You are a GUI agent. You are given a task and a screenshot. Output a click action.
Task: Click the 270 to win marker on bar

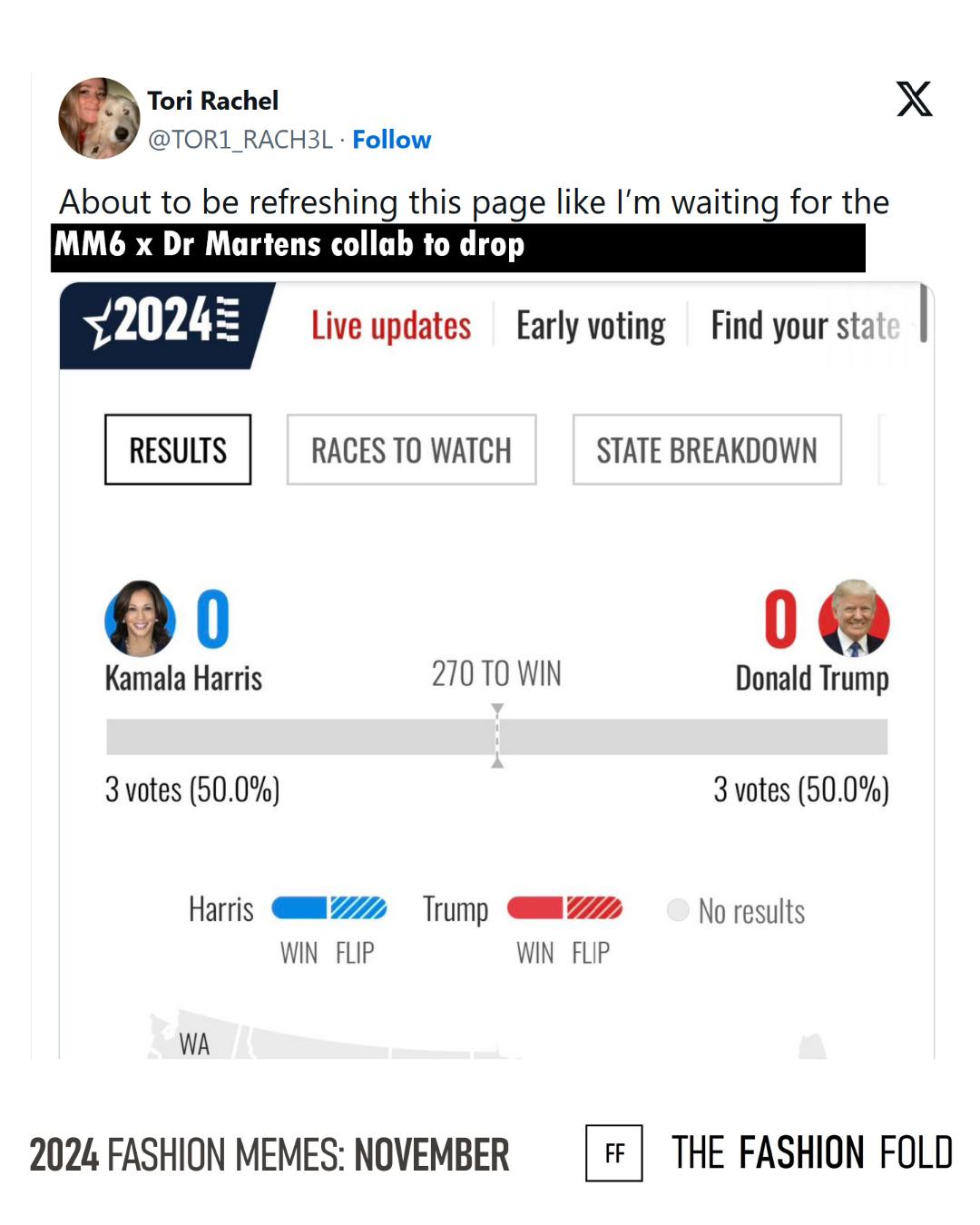coord(497,736)
